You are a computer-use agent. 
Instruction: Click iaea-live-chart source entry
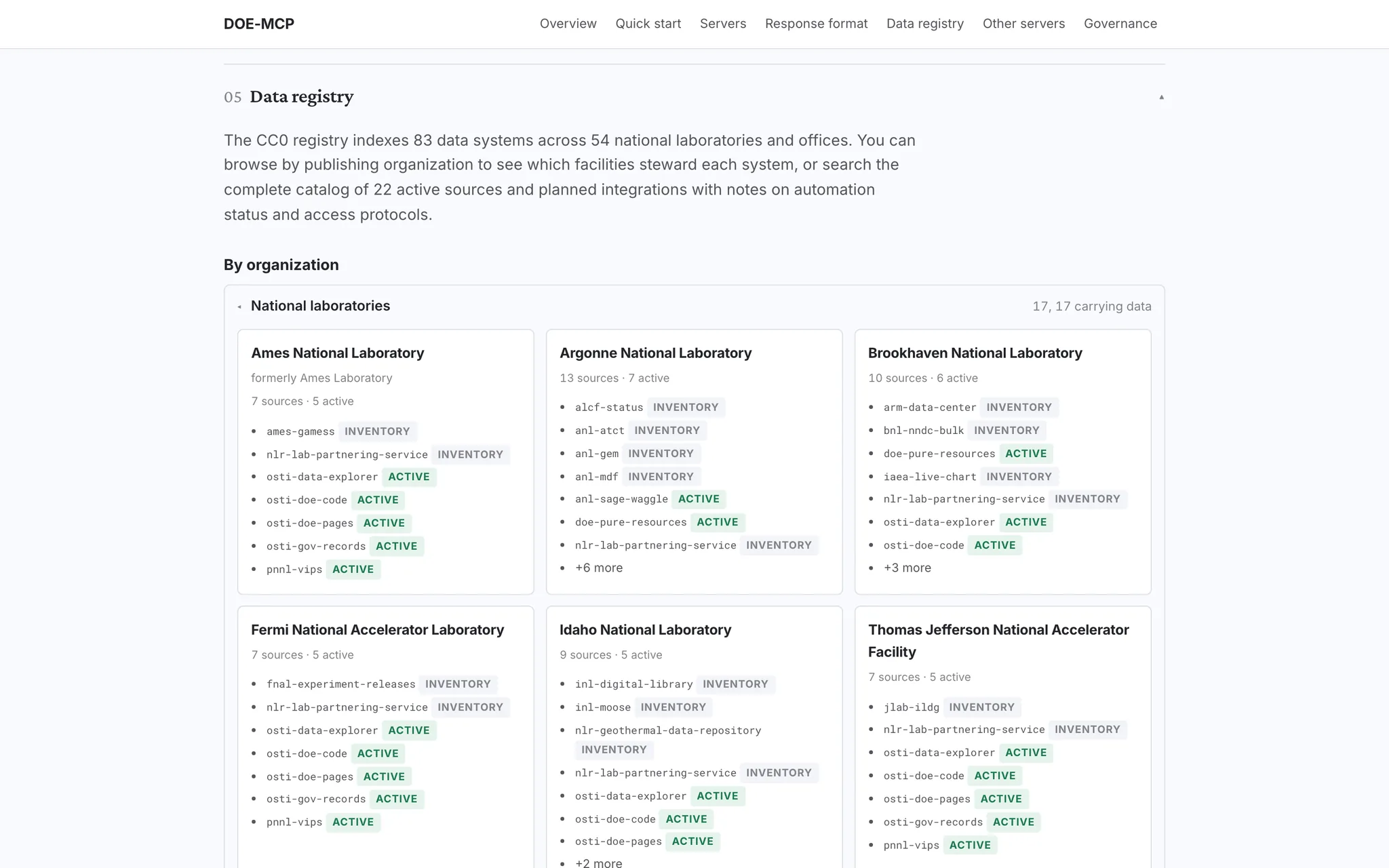930,477
